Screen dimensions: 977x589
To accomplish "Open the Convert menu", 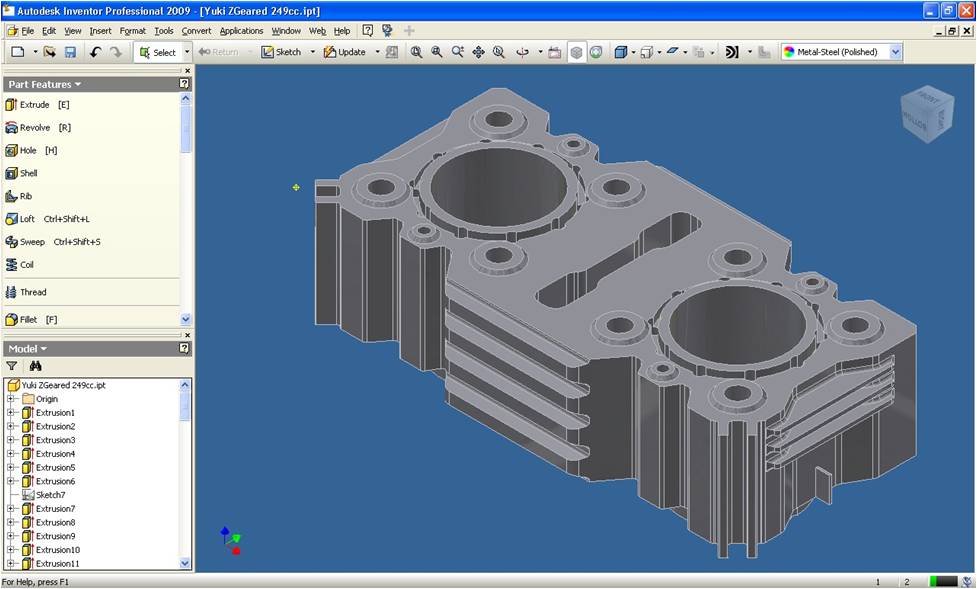I will tap(196, 31).
